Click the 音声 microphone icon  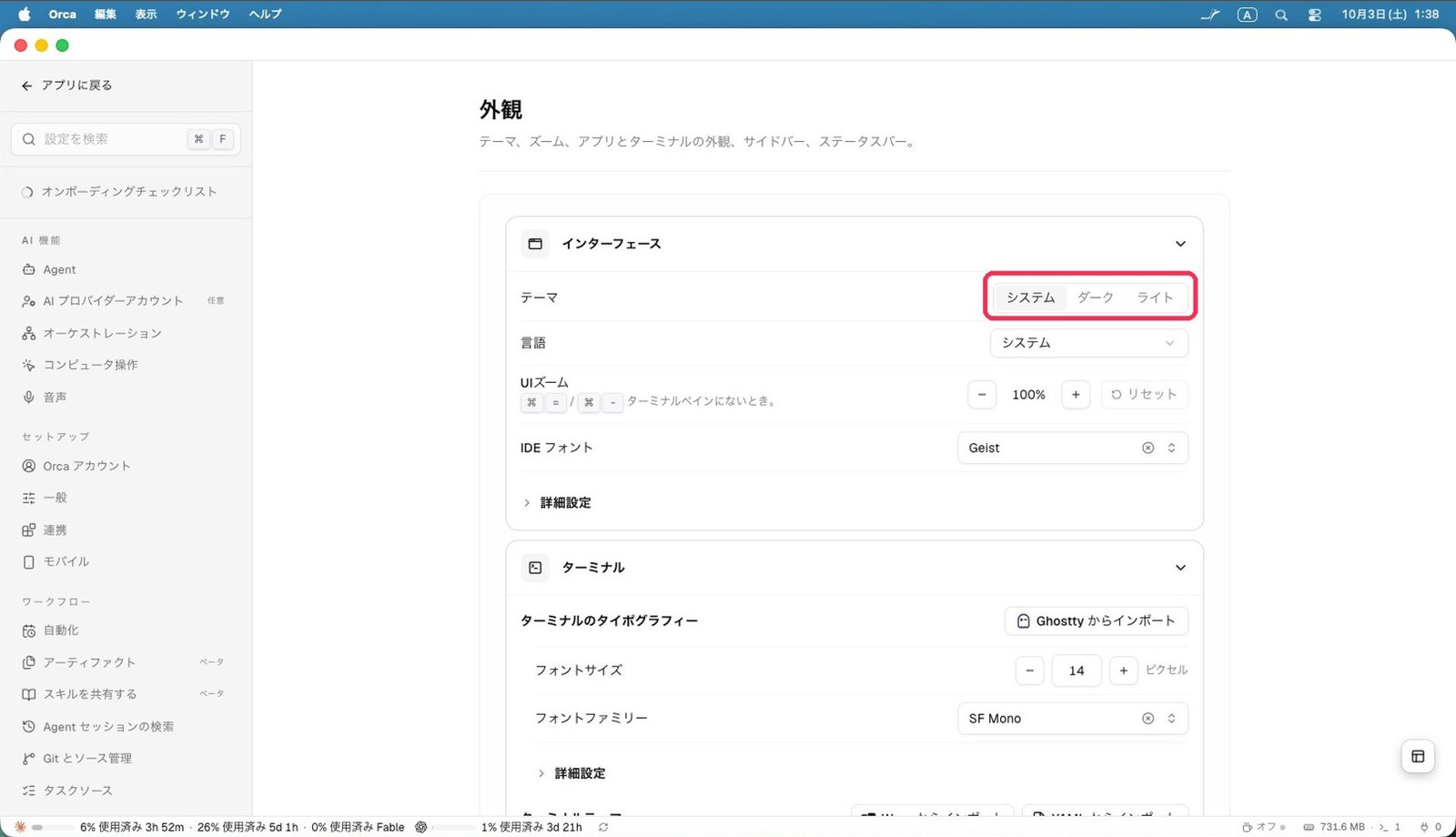pyautogui.click(x=29, y=397)
